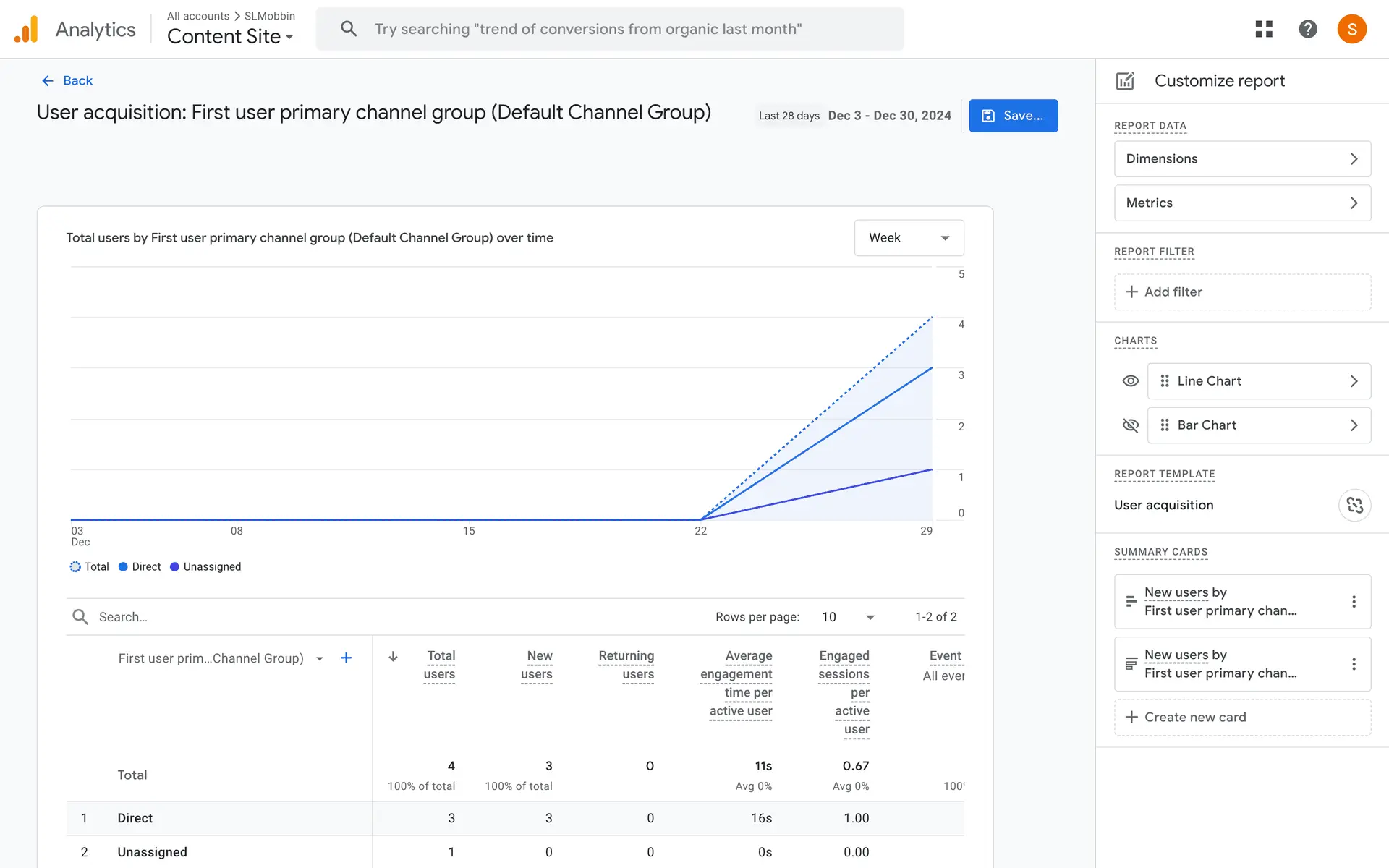Toggle the Unassigned series in chart legend
This screenshot has height=868, width=1389.
click(x=205, y=566)
